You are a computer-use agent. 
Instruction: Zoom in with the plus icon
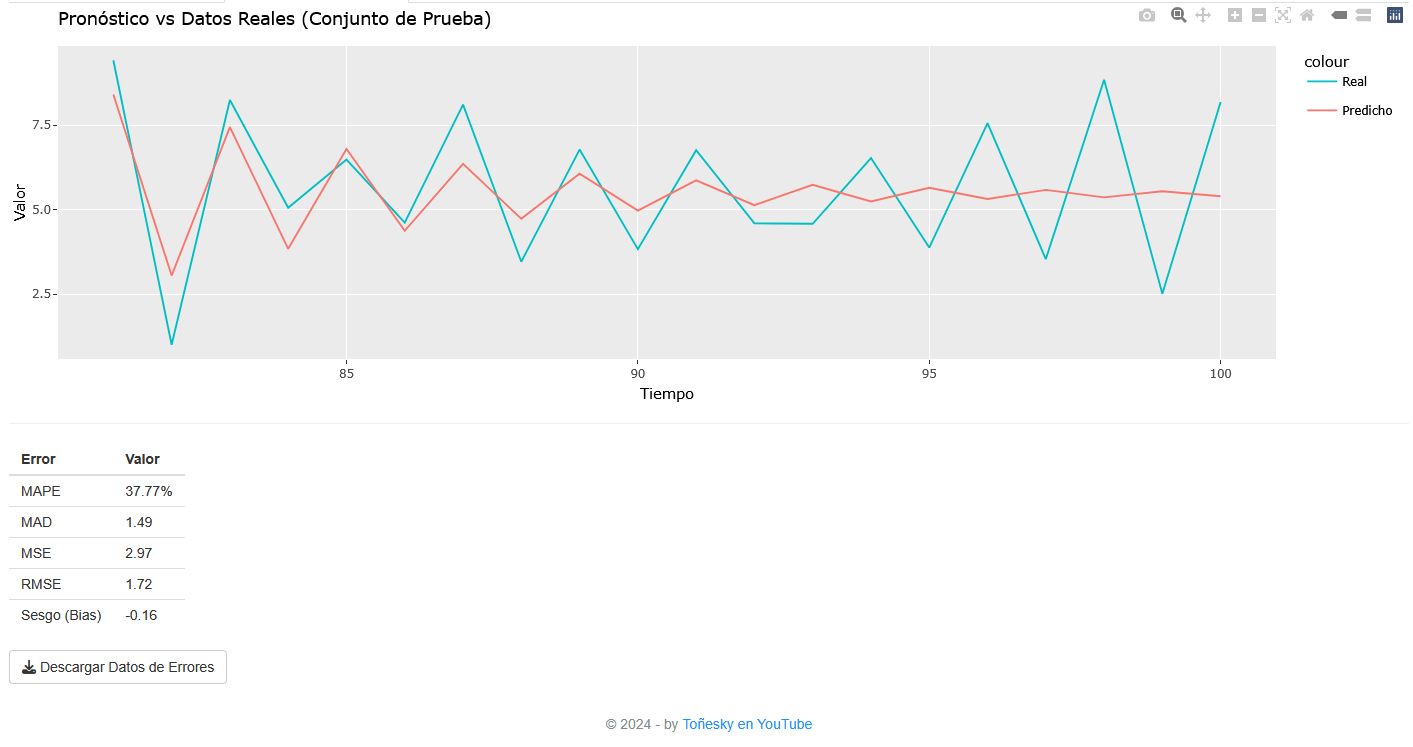(1235, 15)
